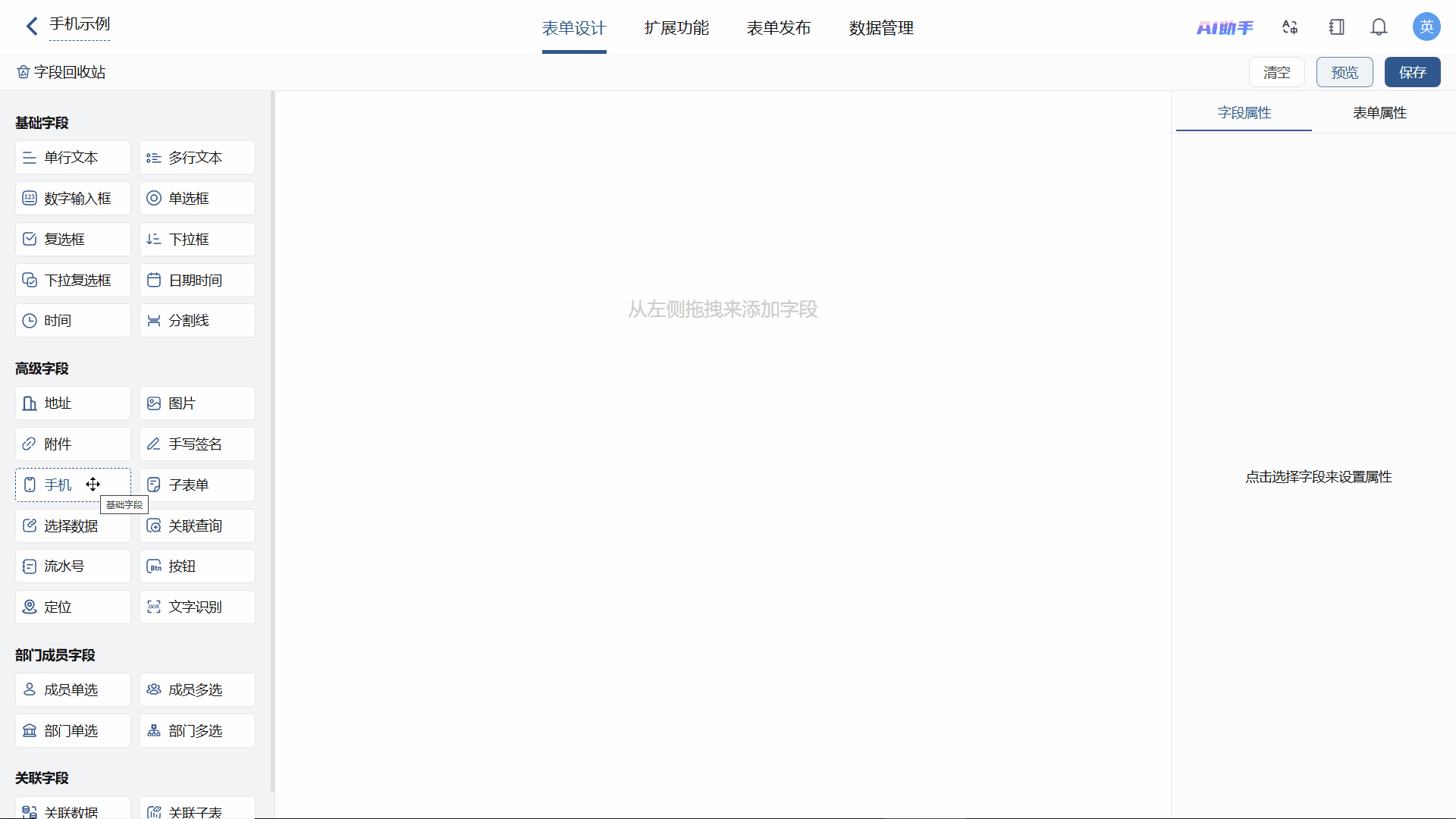Switch to 数据管理 tab
The height and width of the screenshot is (819, 1456).
(881, 28)
